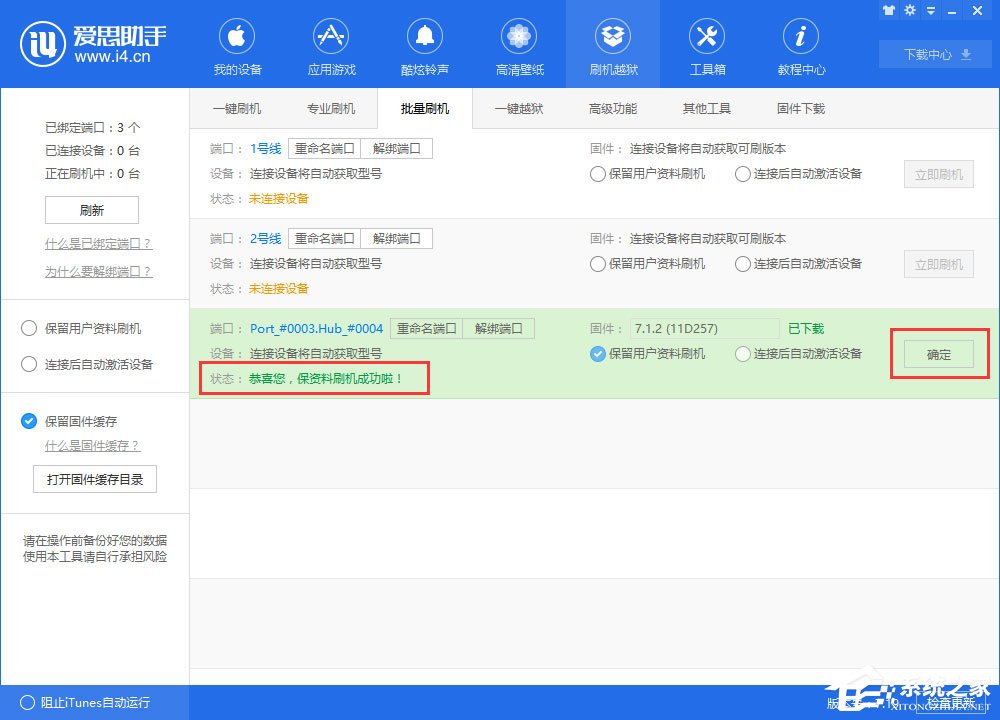The width and height of the screenshot is (1000, 720).
Task: Uncheck the 保留固件缓存 option
Action: tap(29, 421)
